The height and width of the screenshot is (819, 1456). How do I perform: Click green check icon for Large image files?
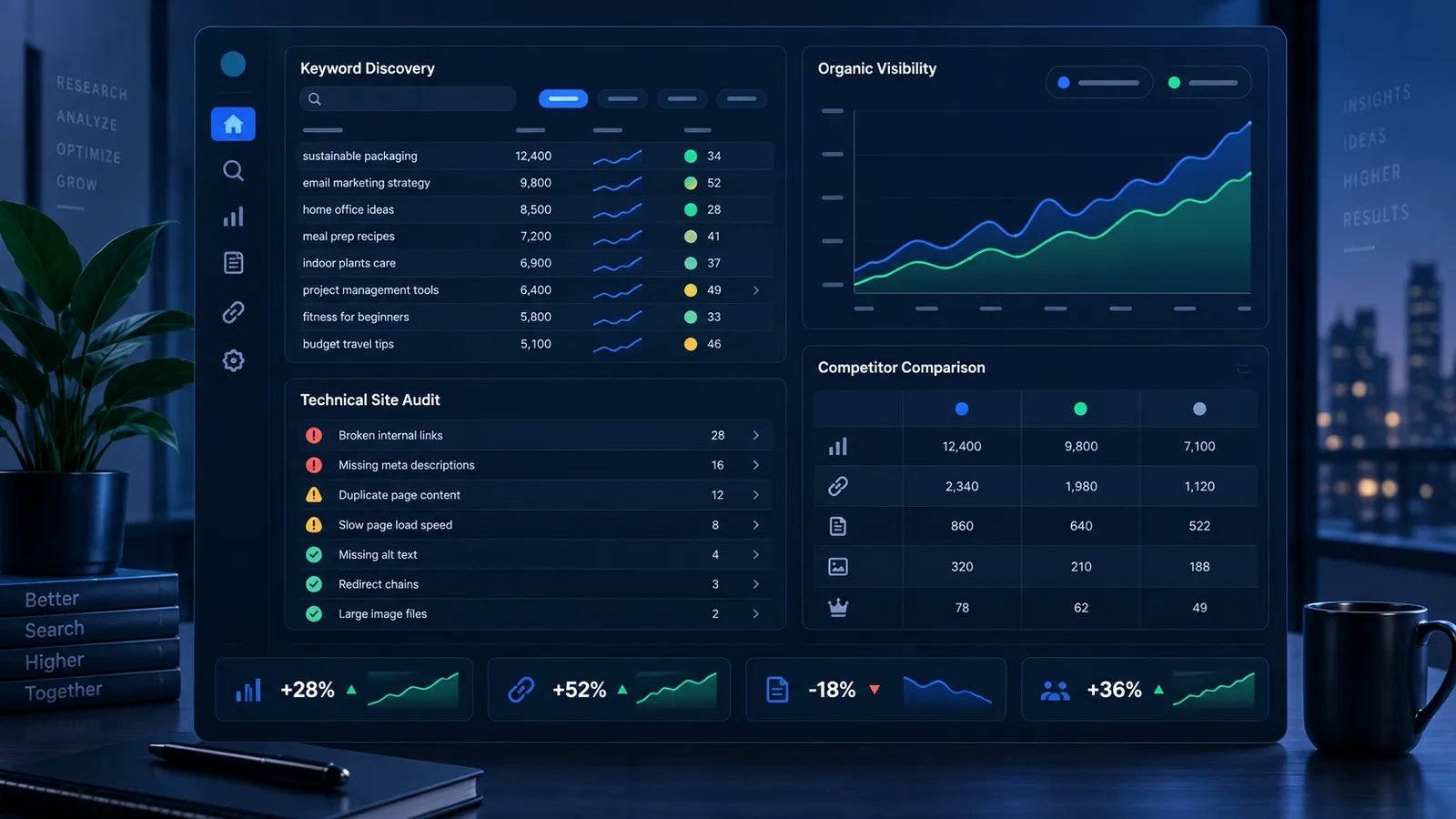click(314, 614)
